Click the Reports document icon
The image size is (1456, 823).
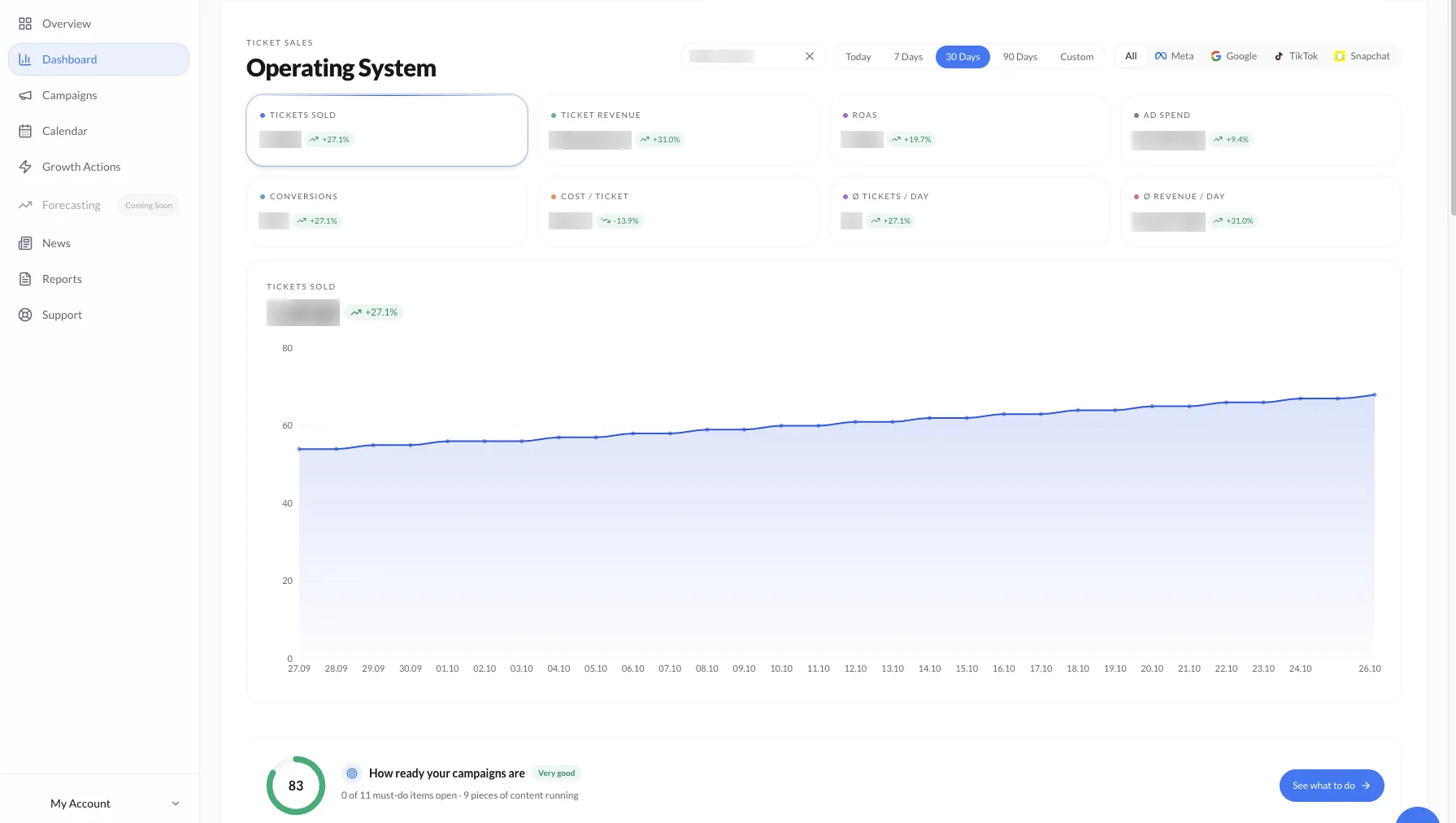coord(25,279)
